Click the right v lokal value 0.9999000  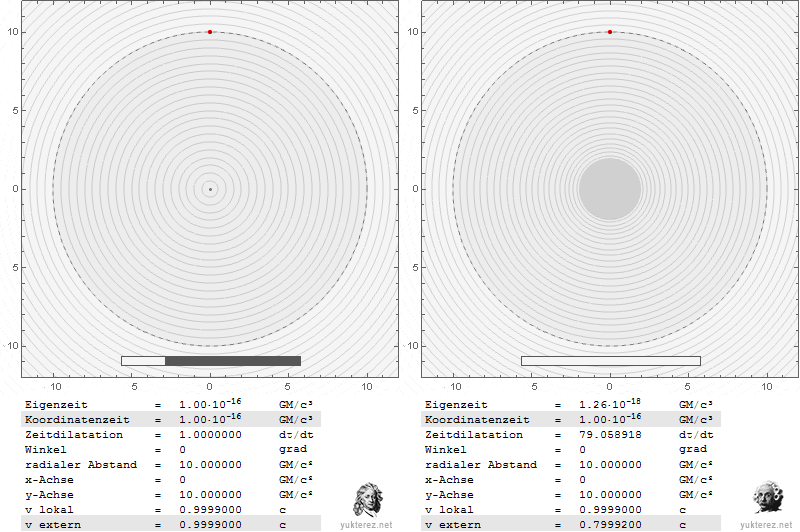612,510
